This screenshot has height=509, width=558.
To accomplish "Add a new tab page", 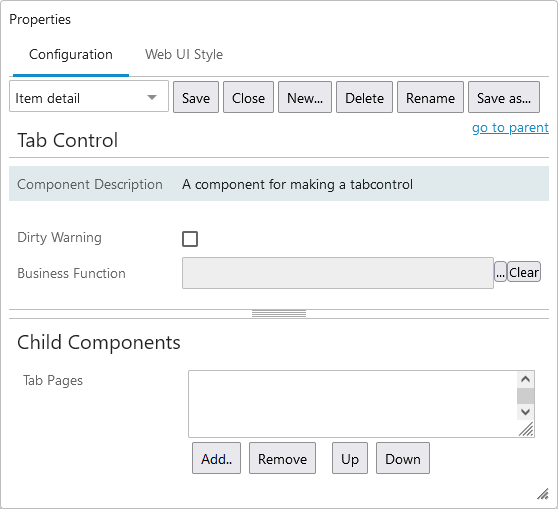I will [216, 458].
